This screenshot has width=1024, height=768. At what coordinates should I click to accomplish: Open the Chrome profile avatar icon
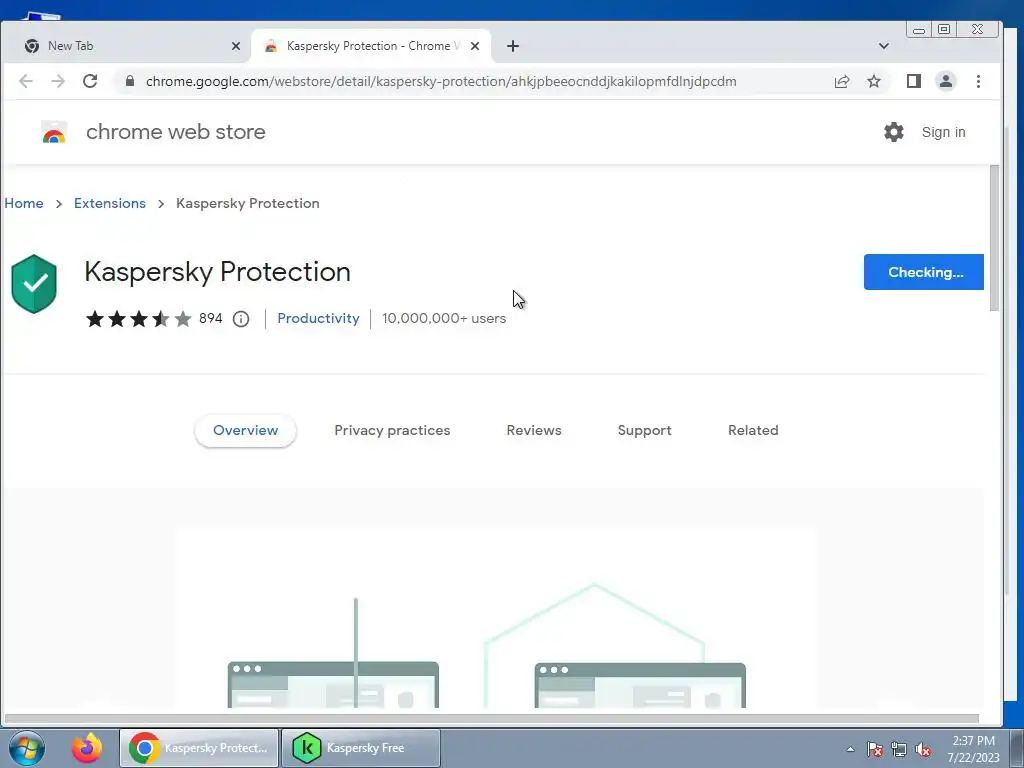(x=946, y=81)
